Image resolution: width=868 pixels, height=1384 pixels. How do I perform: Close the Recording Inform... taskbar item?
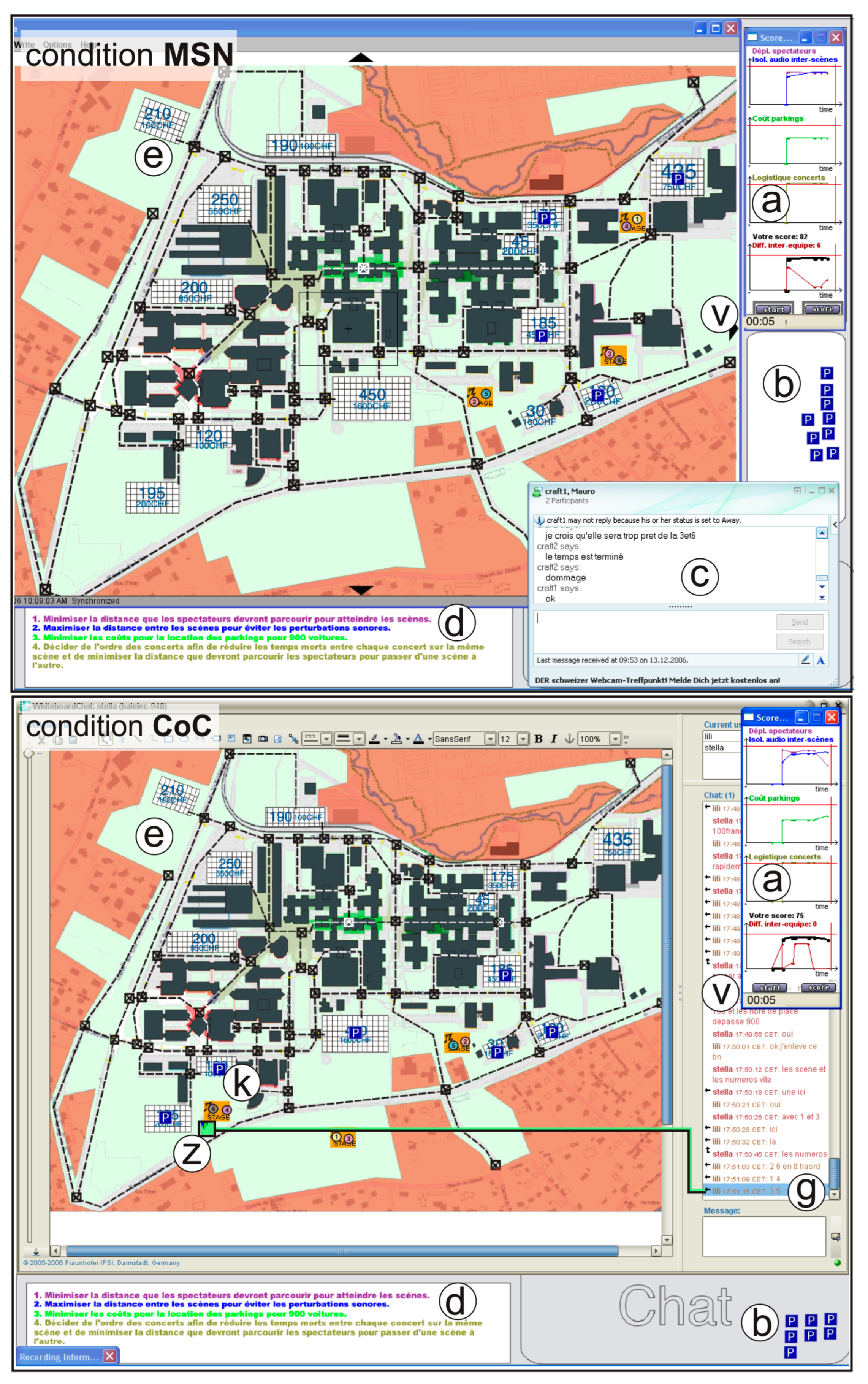coord(110,1356)
